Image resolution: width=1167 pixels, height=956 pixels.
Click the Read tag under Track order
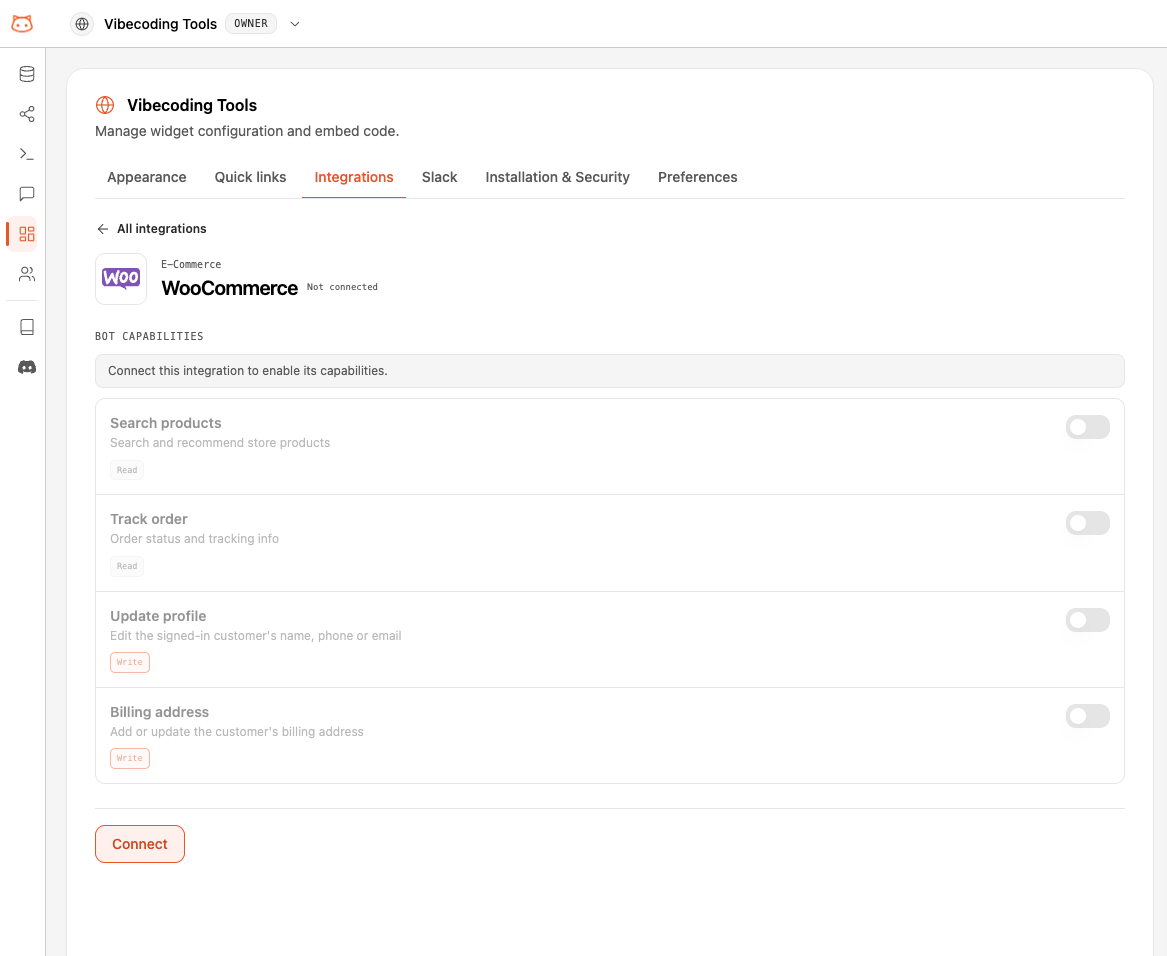[x=127, y=566]
